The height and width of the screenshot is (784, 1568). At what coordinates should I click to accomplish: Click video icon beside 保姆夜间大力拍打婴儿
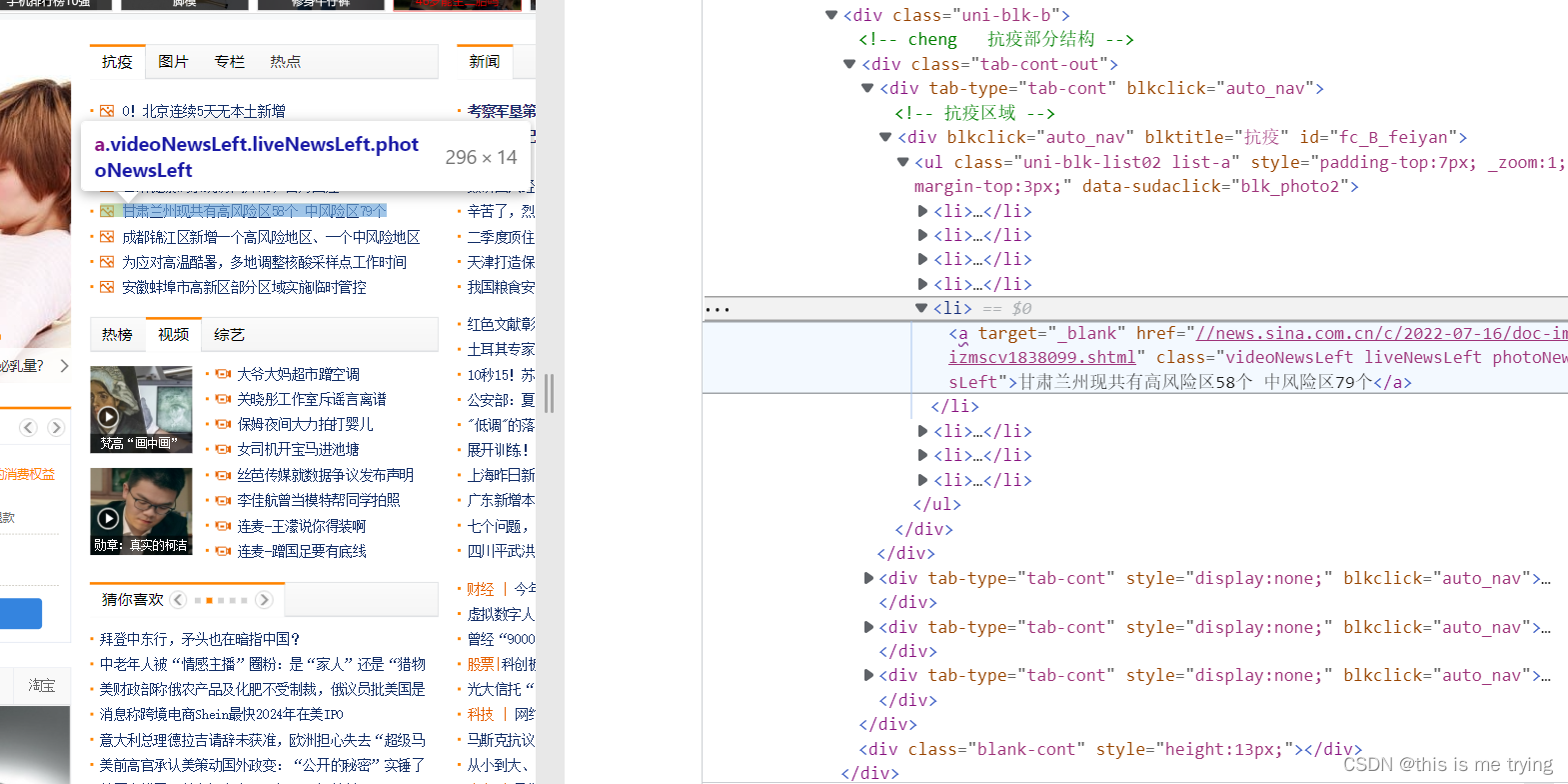point(224,424)
